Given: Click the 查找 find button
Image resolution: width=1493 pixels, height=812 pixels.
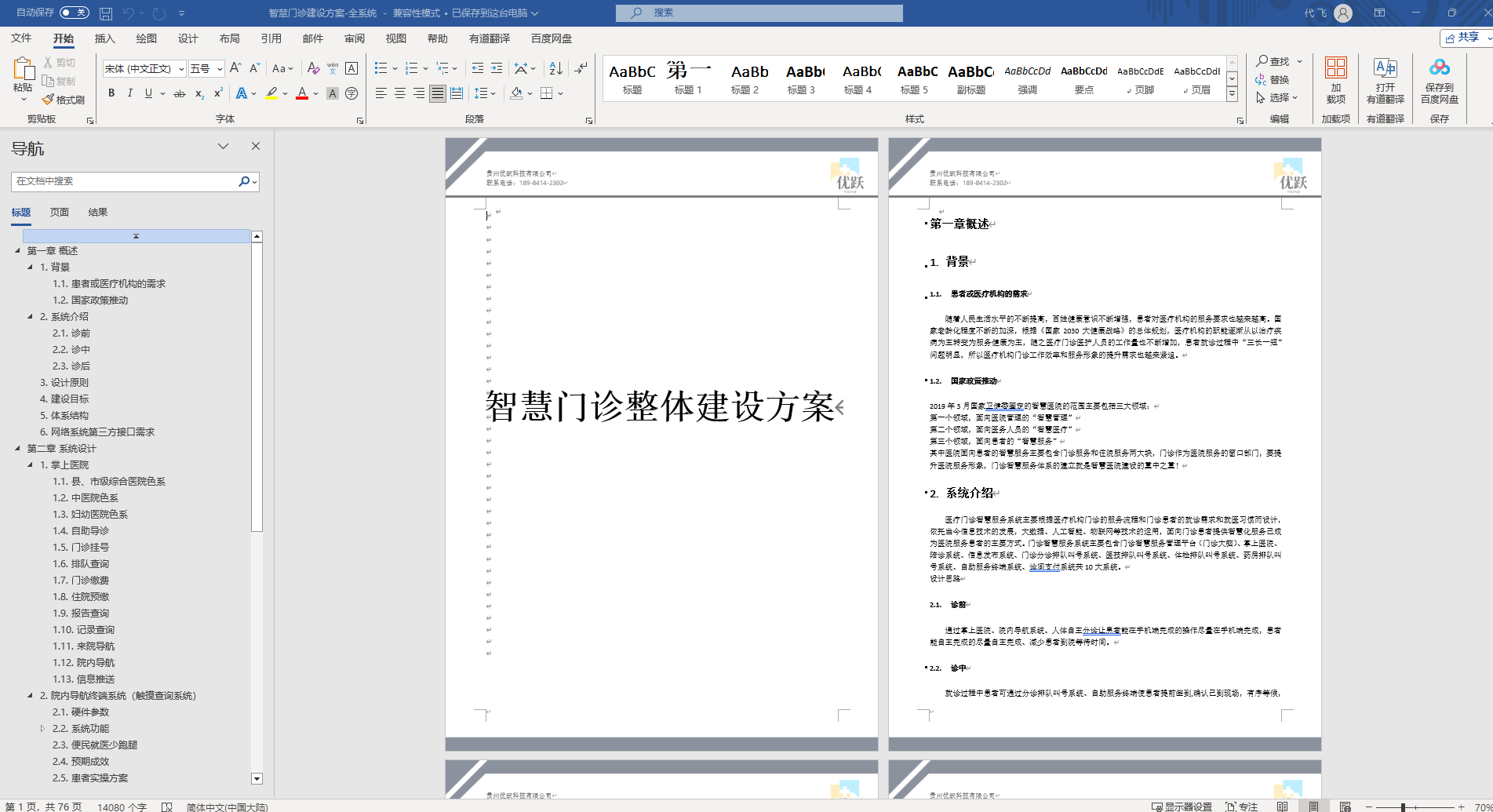Looking at the screenshot, I should pyautogui.click(x=1273, y=61).
